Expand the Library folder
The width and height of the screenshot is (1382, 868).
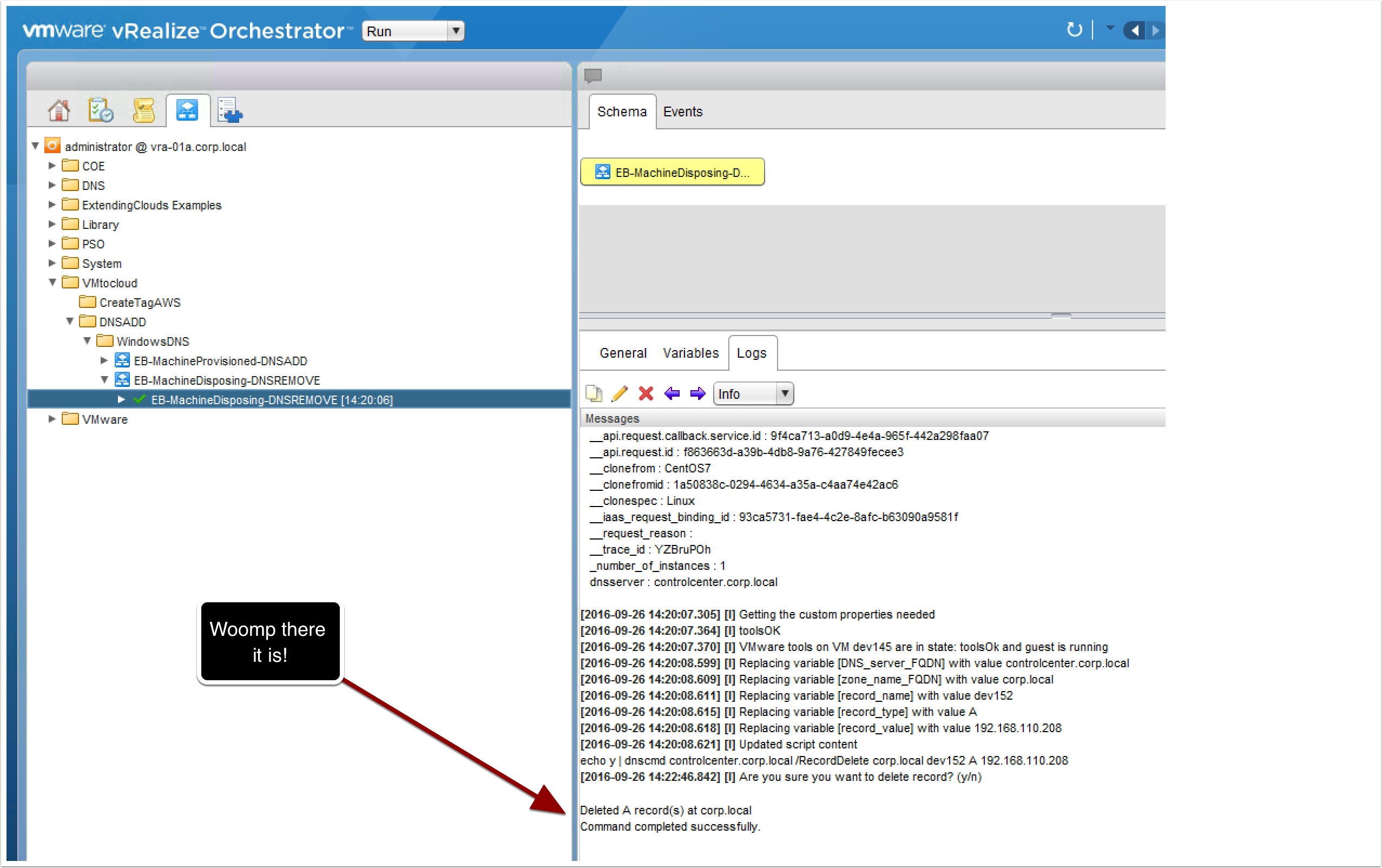tap(51, 224)
